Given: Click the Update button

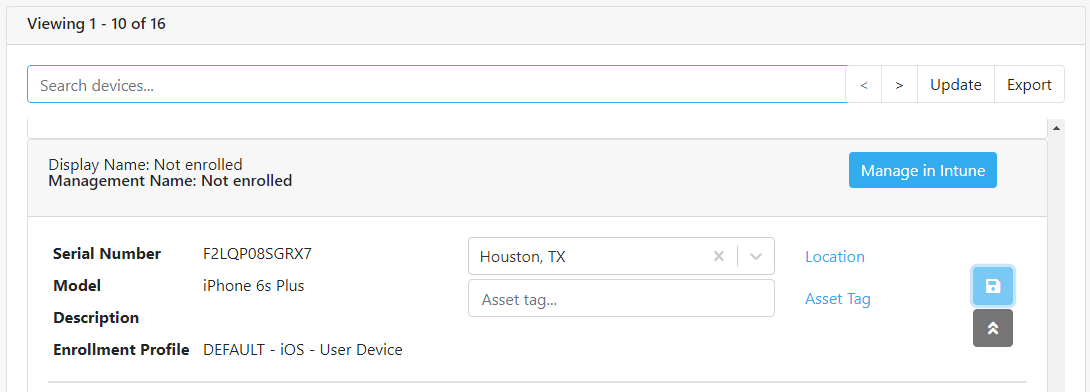Looking at the screenshot, I should point(956,85).
